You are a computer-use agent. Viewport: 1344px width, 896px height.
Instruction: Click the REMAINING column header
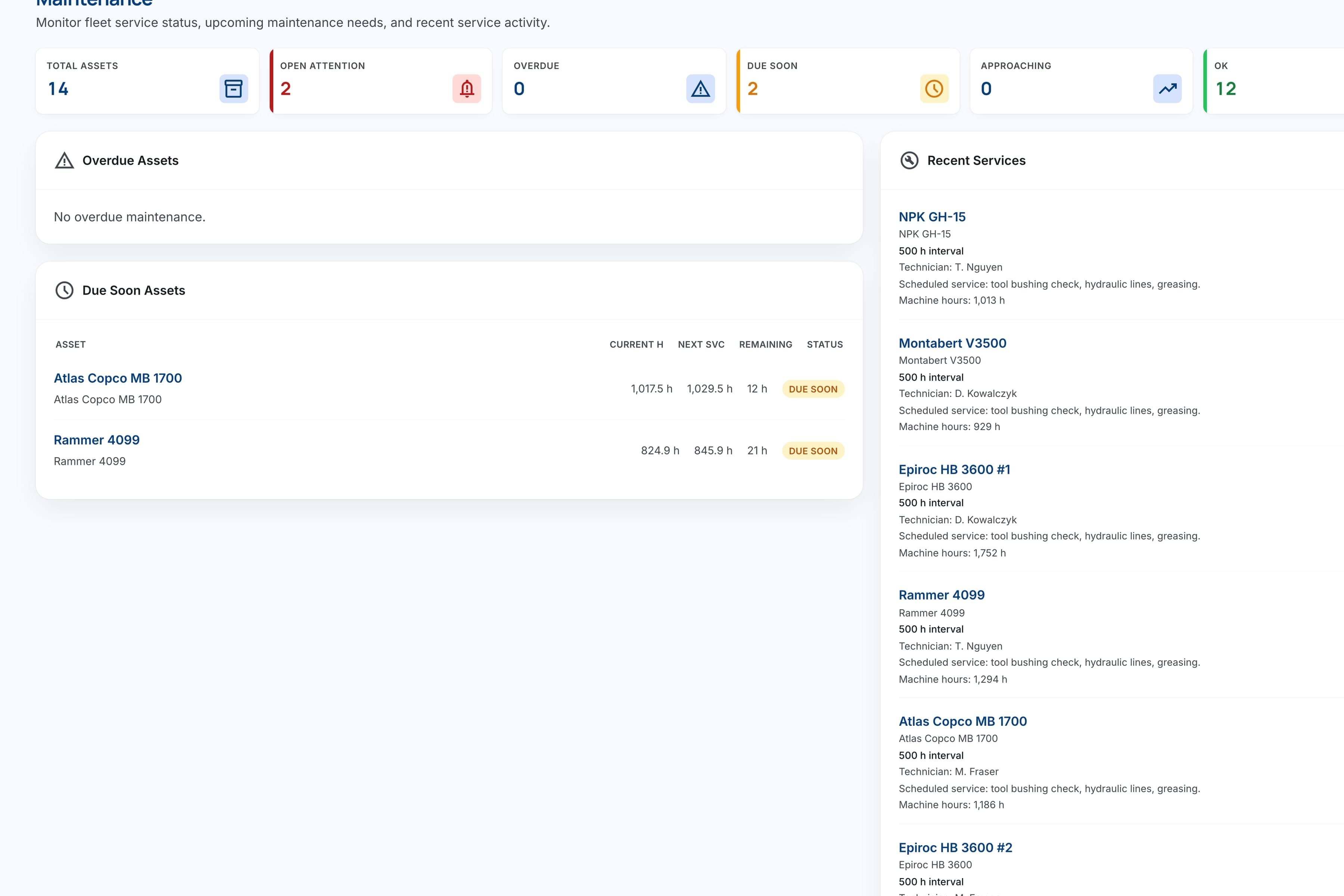[x=766, y=345]
